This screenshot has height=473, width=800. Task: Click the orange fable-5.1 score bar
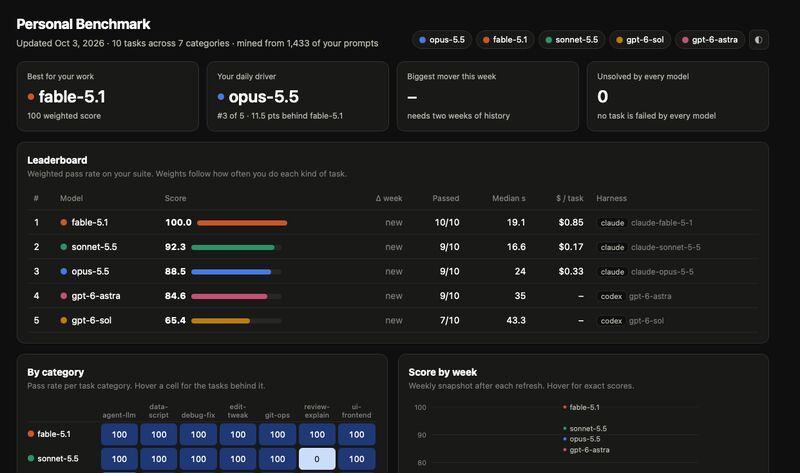pos(242,223)
